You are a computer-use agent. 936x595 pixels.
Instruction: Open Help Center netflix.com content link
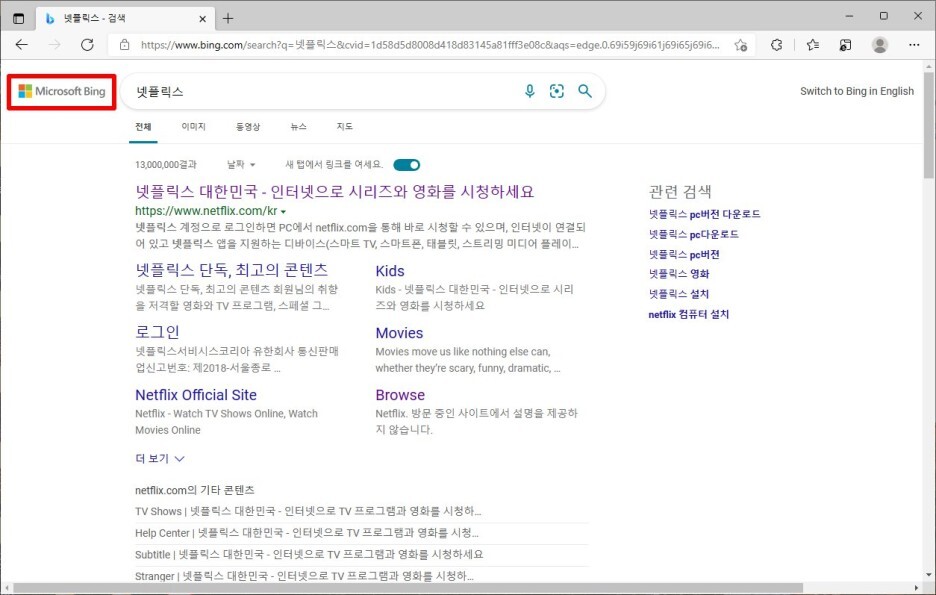pos(307,532)
